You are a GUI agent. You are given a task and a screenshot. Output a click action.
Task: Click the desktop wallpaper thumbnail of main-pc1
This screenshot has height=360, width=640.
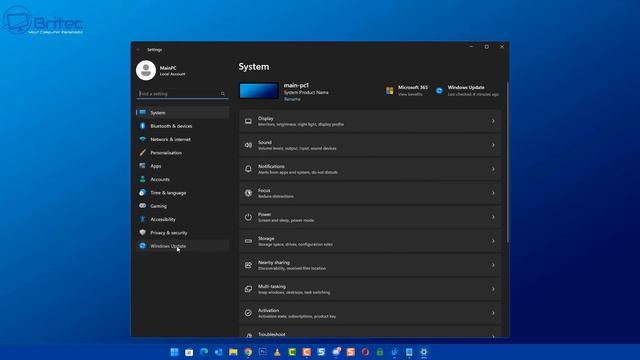(x=258, y=91)
